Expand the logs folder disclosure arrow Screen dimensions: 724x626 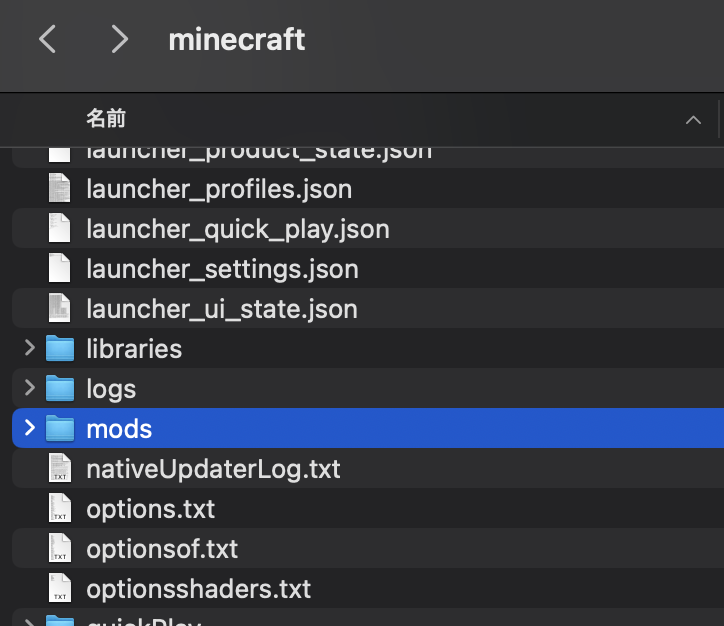[30, 388]
